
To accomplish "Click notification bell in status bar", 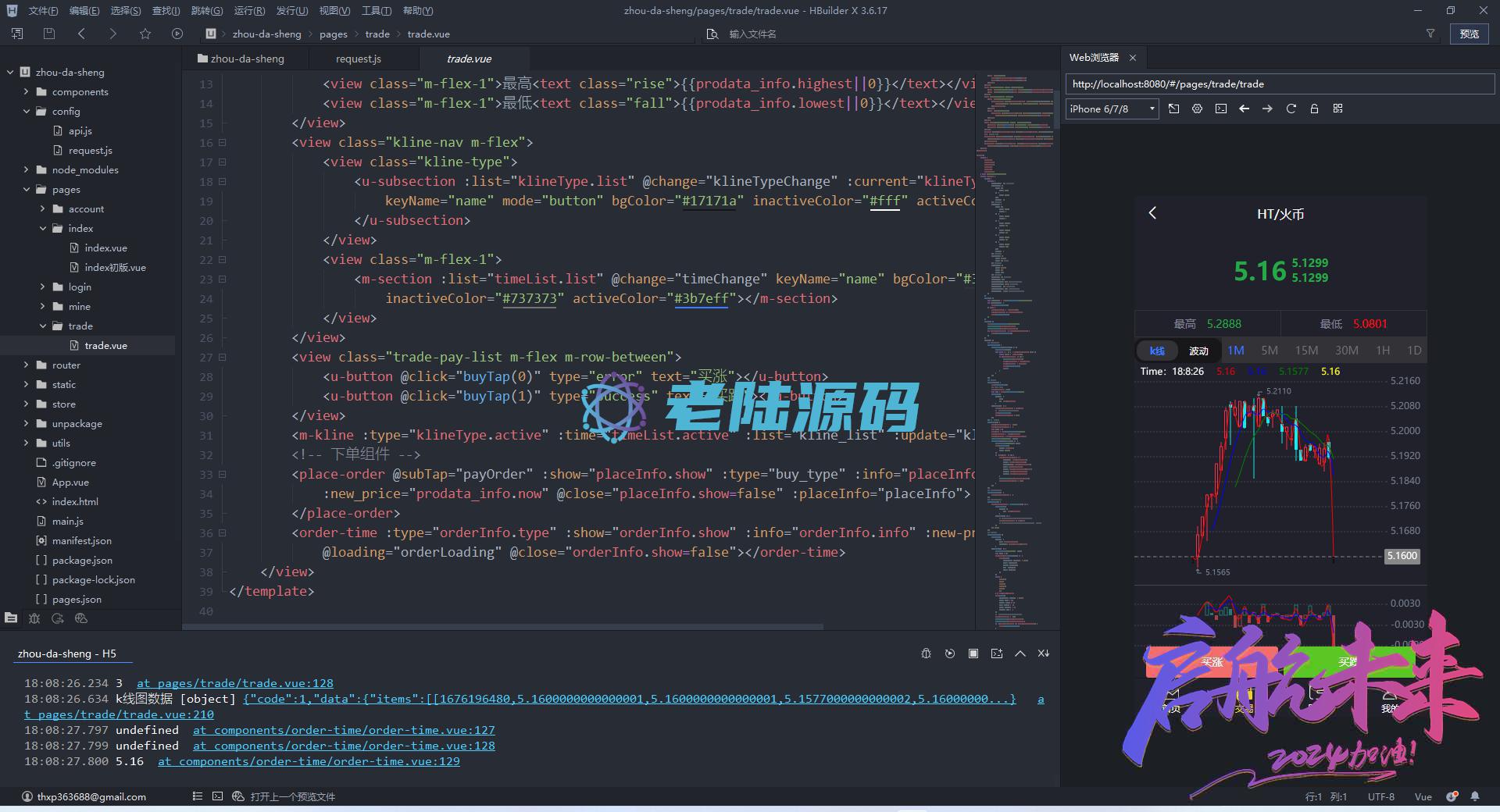I will click(1475, 796).
